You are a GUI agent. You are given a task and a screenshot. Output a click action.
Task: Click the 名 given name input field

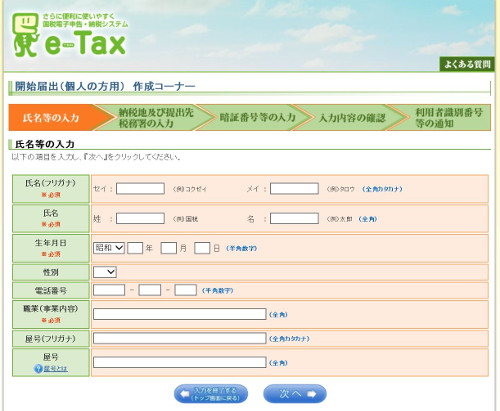[294, 219]
